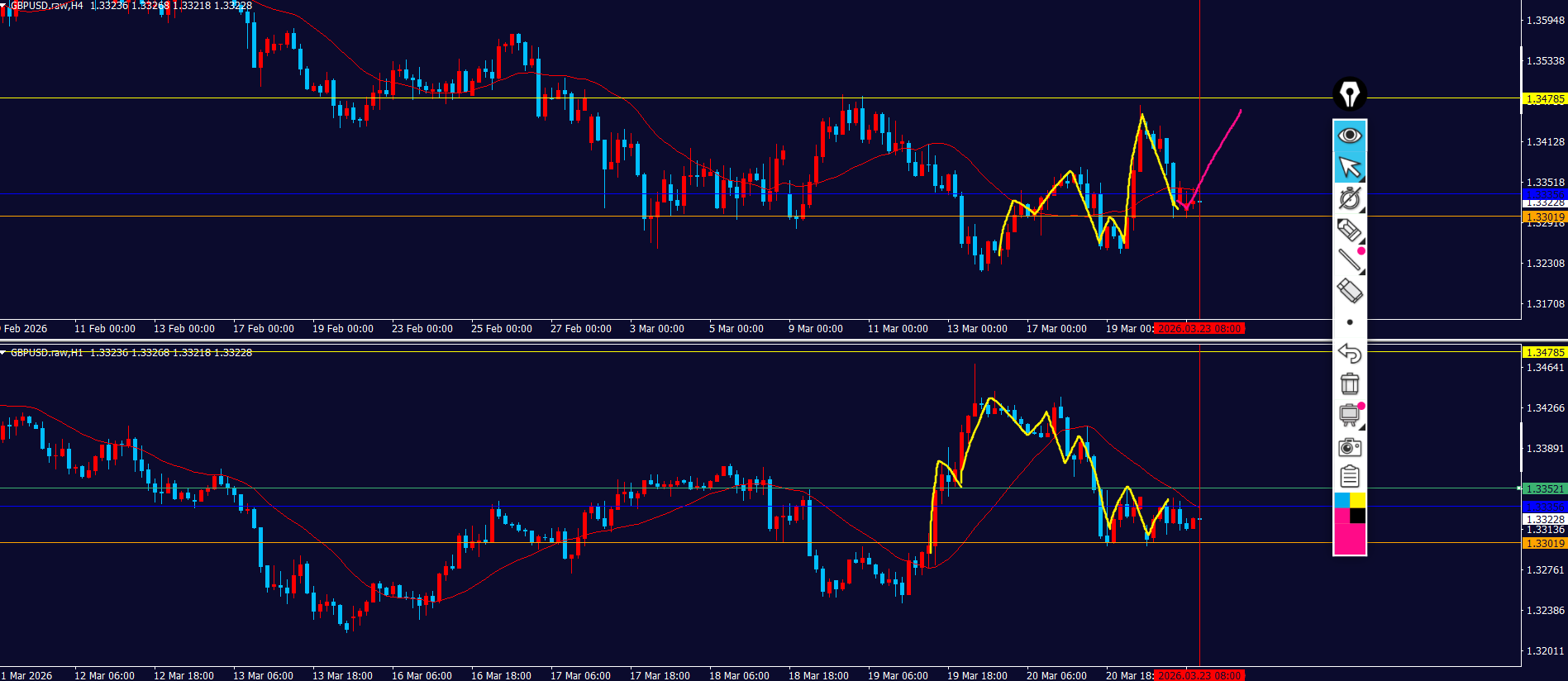Click the pen nib logo button
The height and width of the screenshot is (681, 1568).
tap(1349, 94)
